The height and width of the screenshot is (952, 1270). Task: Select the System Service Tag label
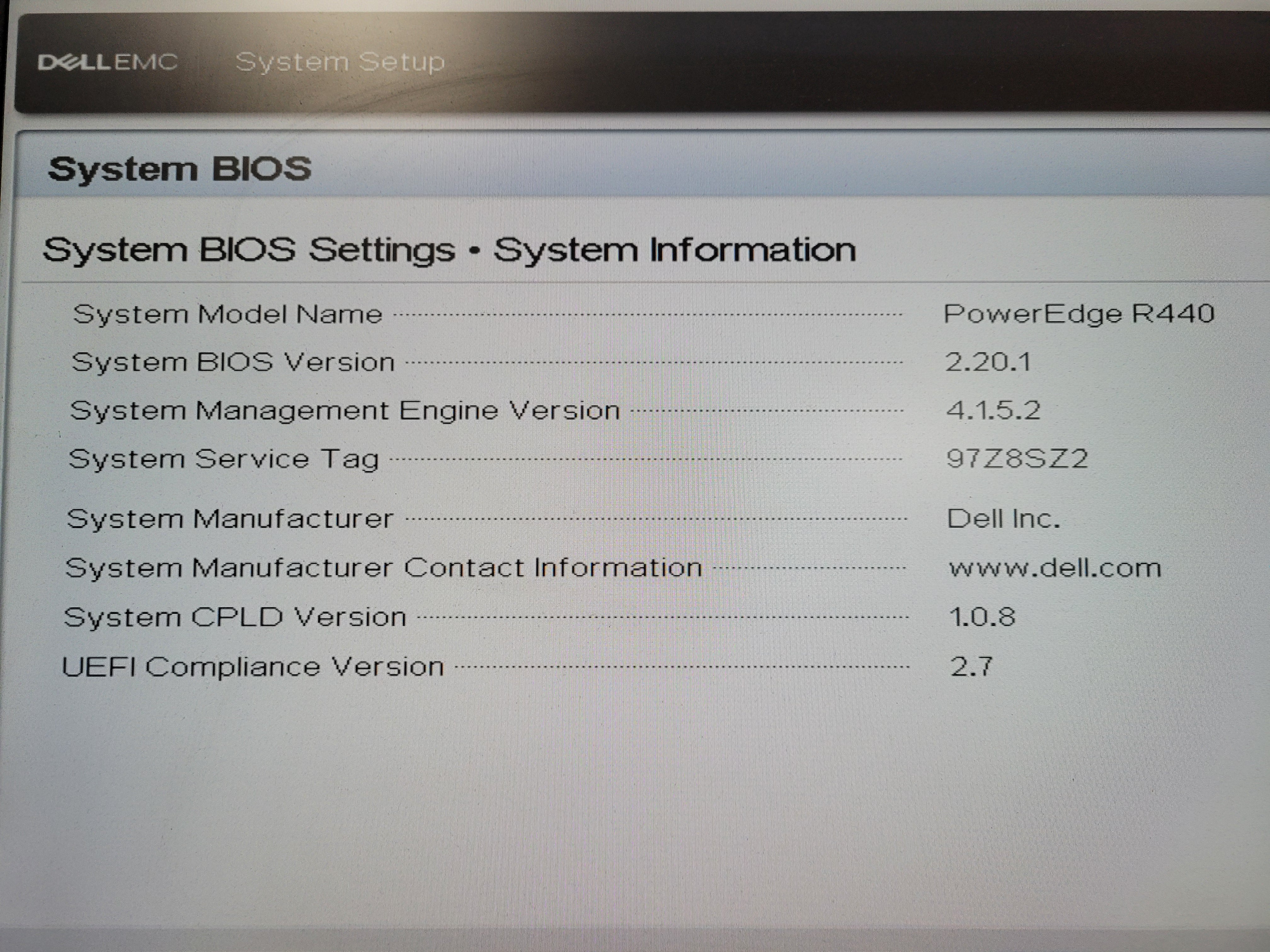tap(224, 460)
